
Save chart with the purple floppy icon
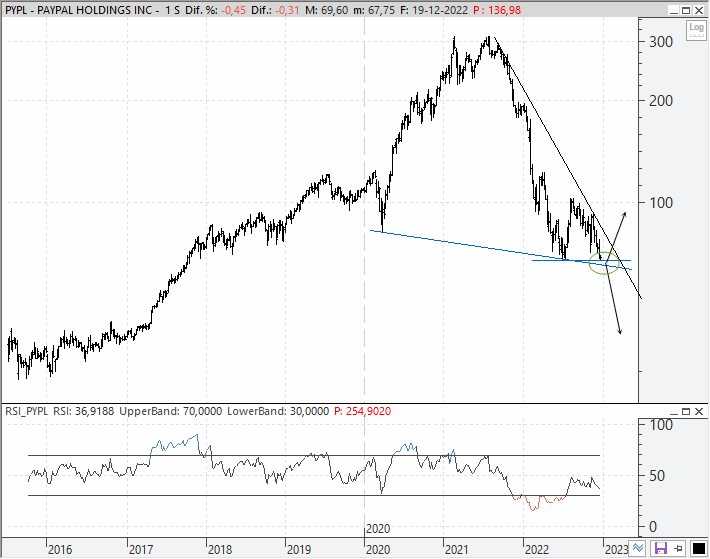click(661, 549)
